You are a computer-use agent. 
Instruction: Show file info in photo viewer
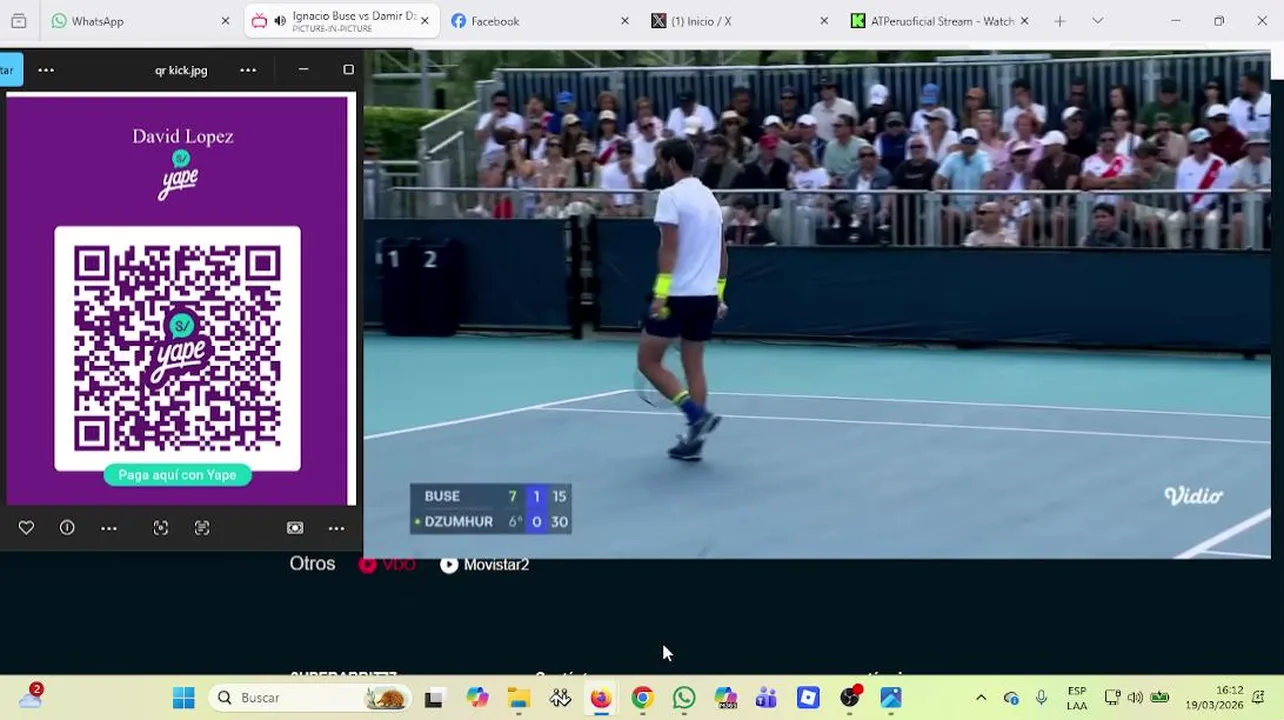[x=67, y=528]
